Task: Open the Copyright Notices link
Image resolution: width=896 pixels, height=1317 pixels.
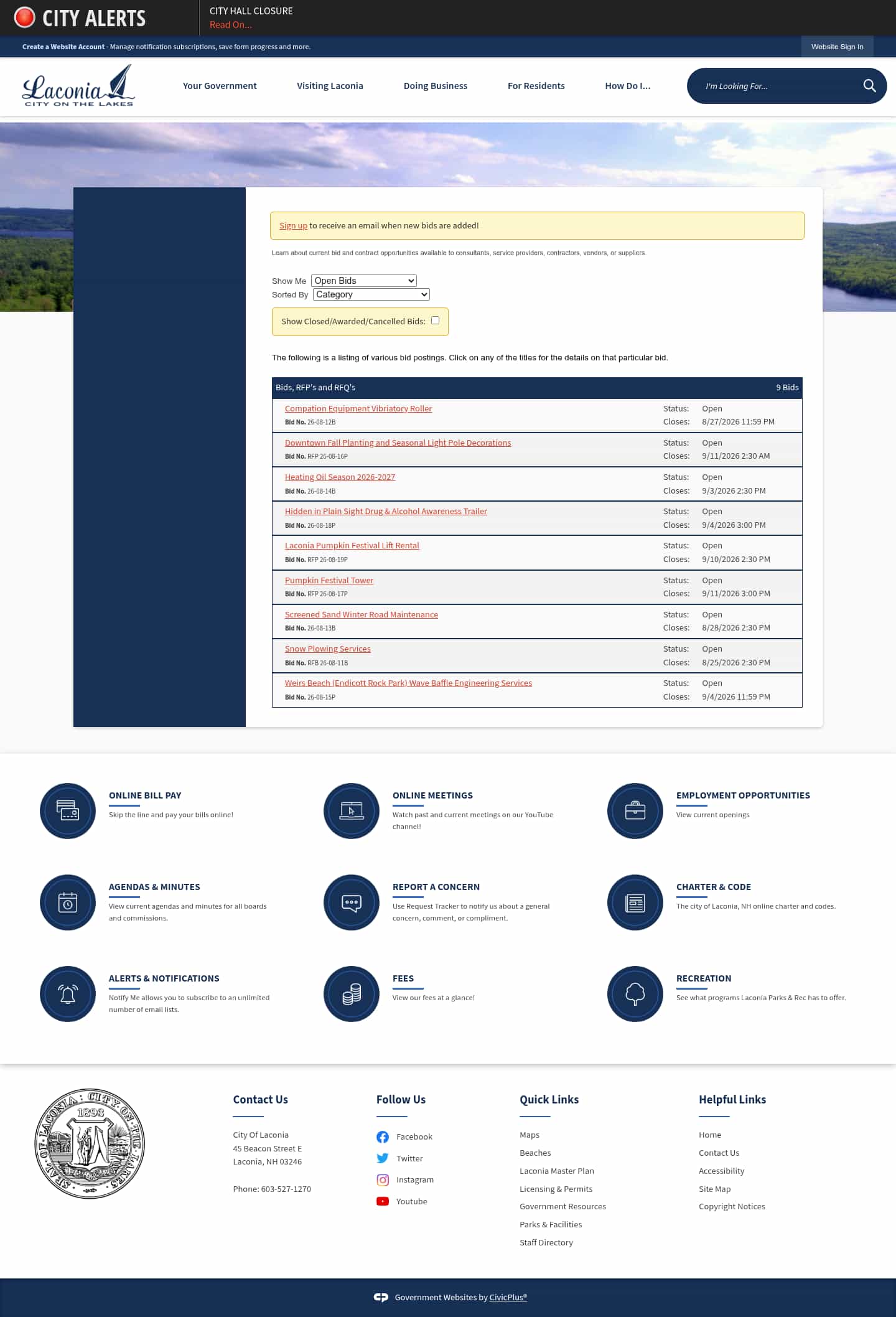Action: click(x=732, y=1207)
